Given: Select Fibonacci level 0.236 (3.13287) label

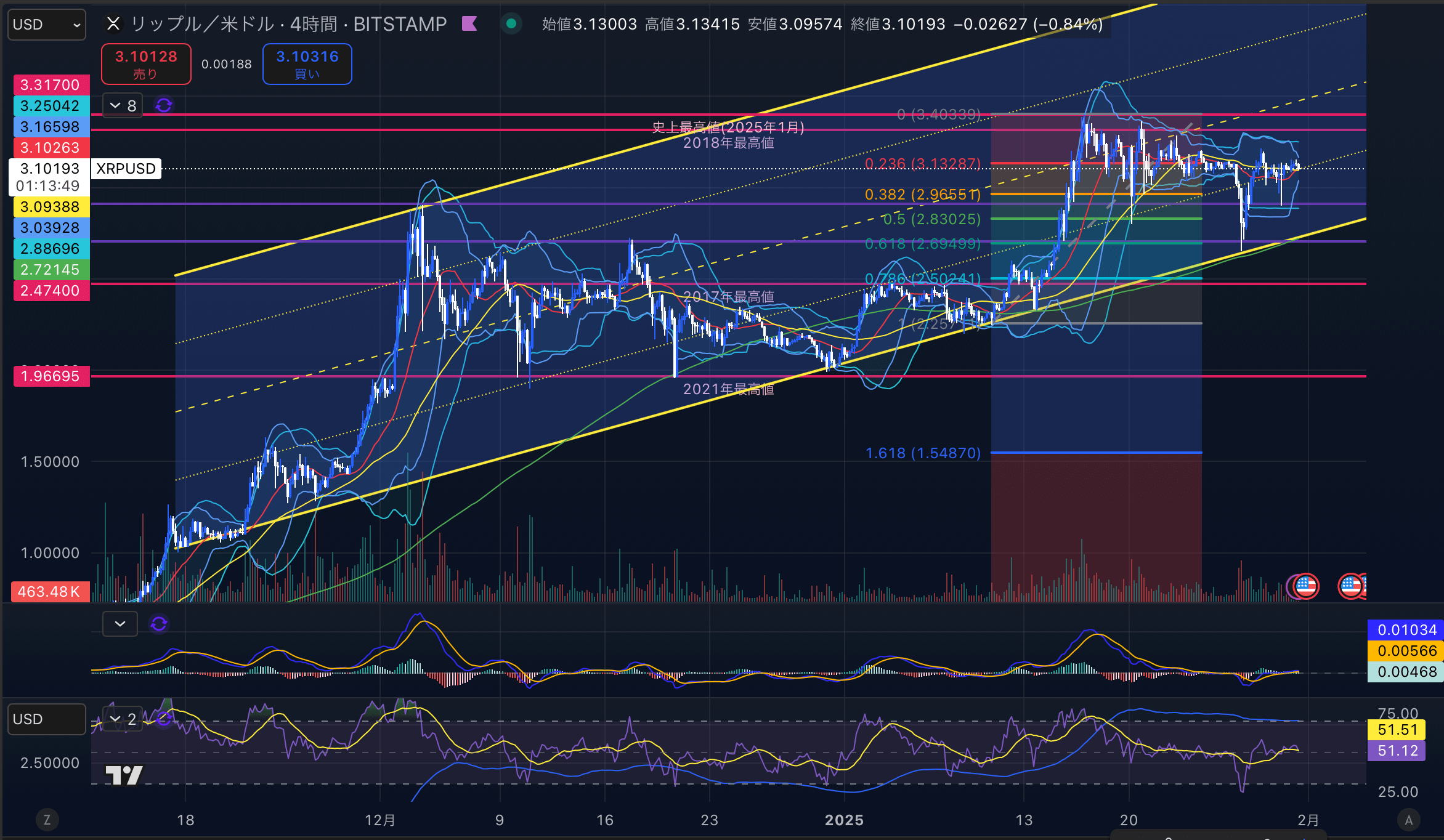Looking at the screenshot, I should click(923, 164).
